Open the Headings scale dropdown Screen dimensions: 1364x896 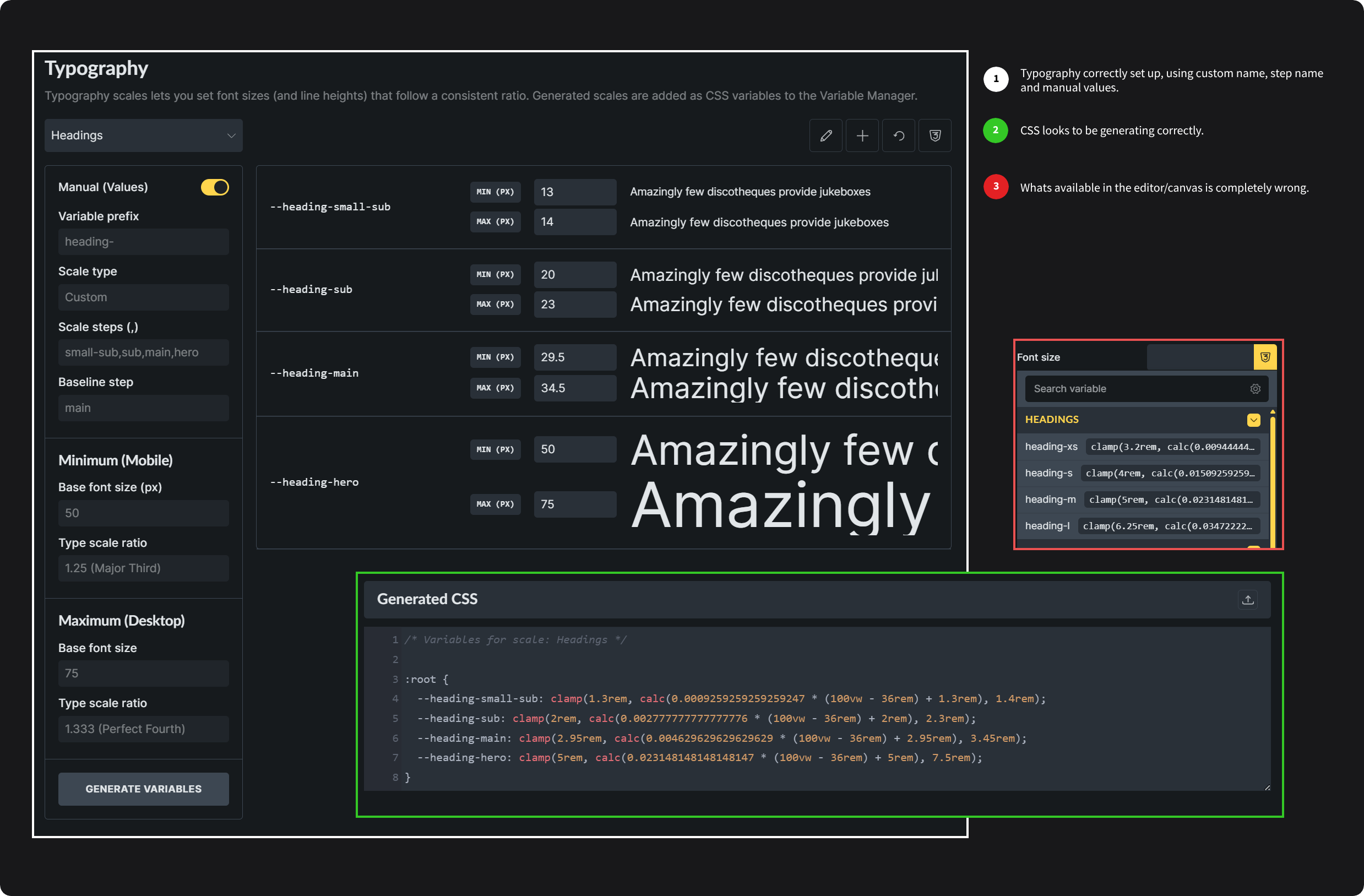(143, 136)
